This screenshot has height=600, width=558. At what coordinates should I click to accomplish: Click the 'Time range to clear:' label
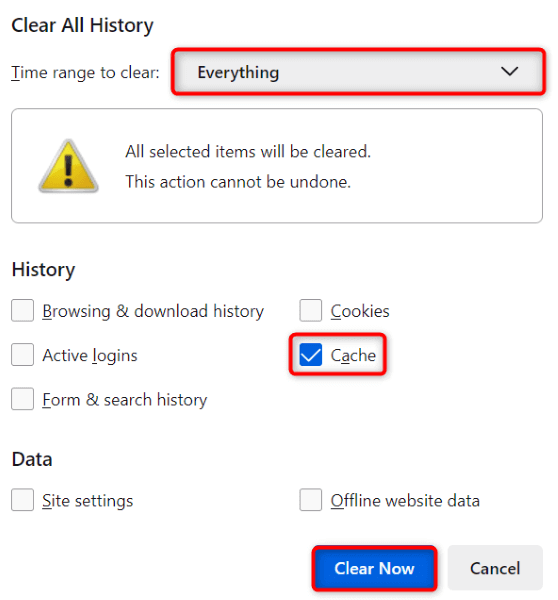click(85, 72)
